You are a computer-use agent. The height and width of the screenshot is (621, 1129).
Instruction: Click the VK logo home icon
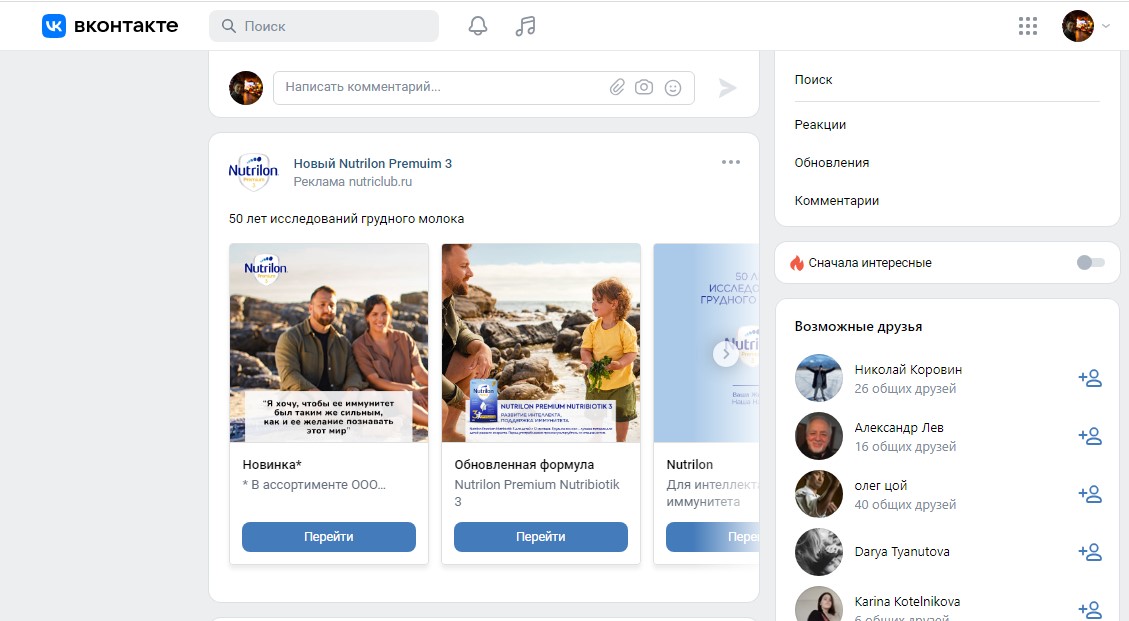coord(54,26)
